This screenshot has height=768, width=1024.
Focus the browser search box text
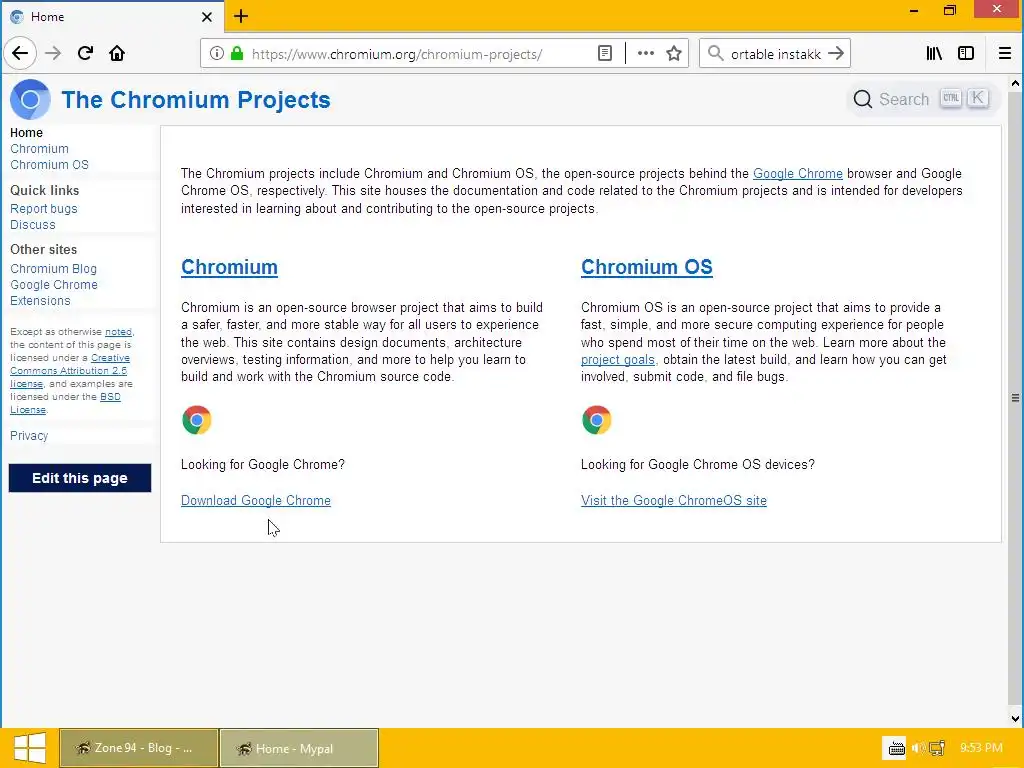click(x=776, y=54)
